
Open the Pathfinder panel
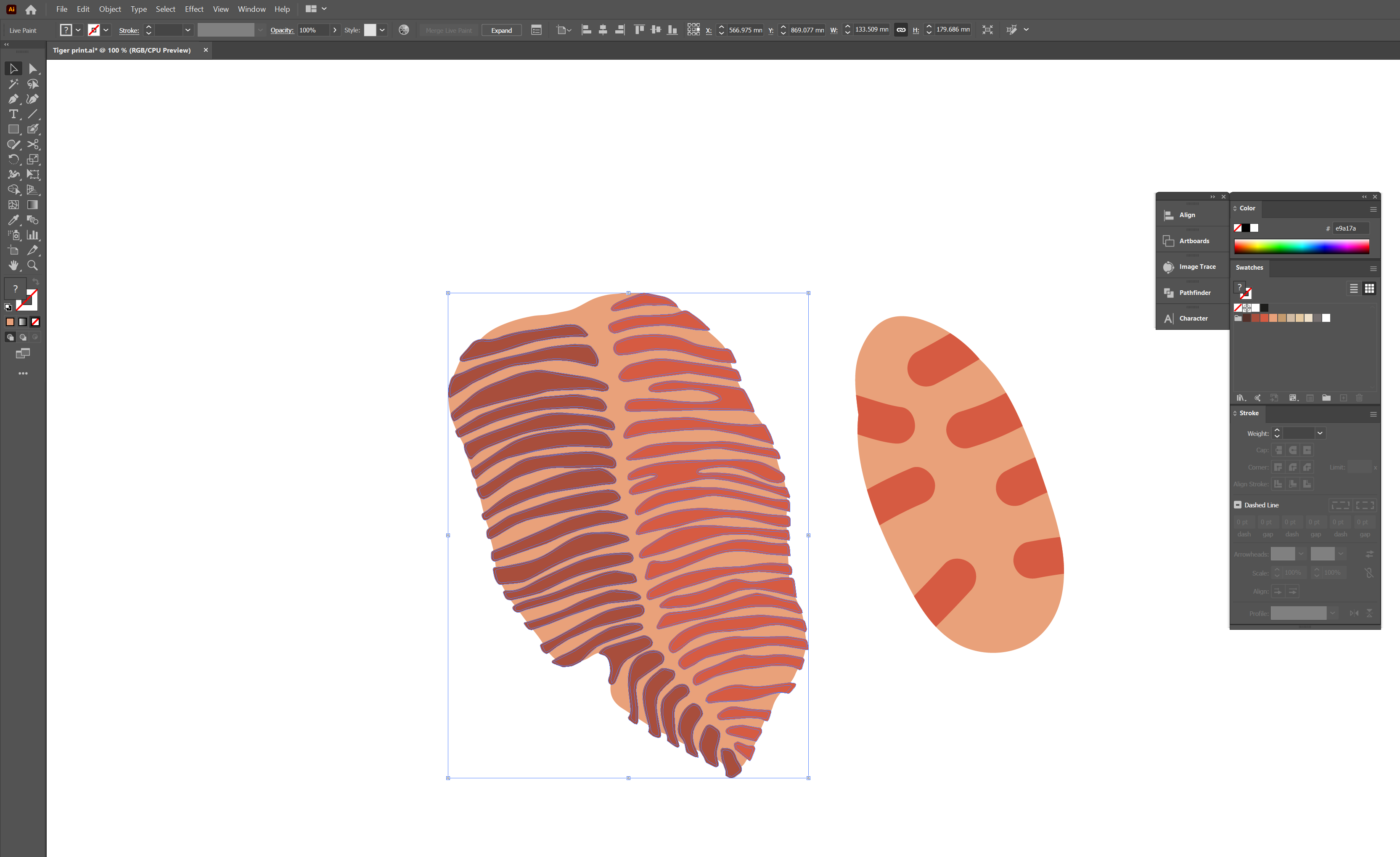(x=1192, y=292)
